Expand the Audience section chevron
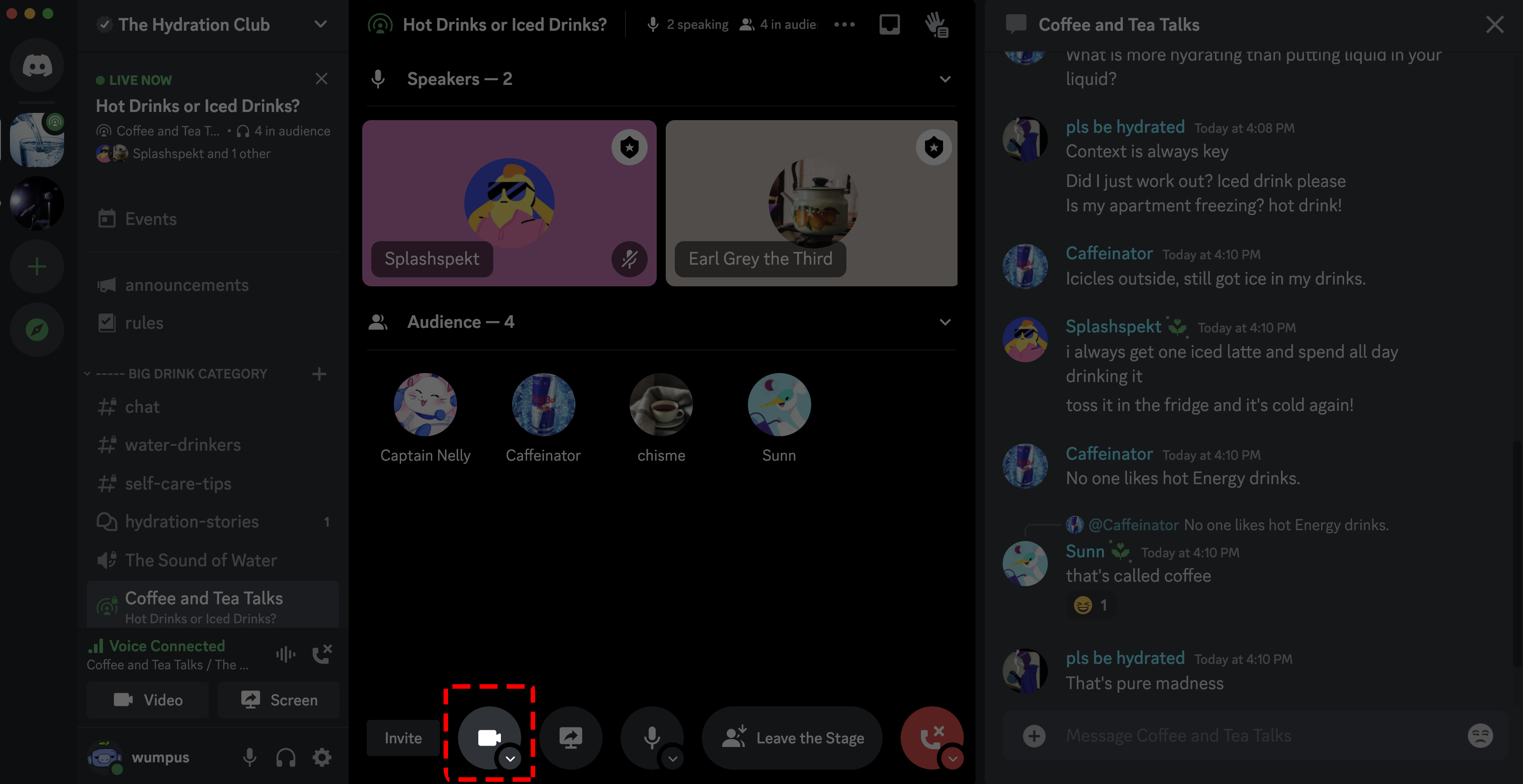The width and height of the screenshot is (1523, 784). coord(944,322)
